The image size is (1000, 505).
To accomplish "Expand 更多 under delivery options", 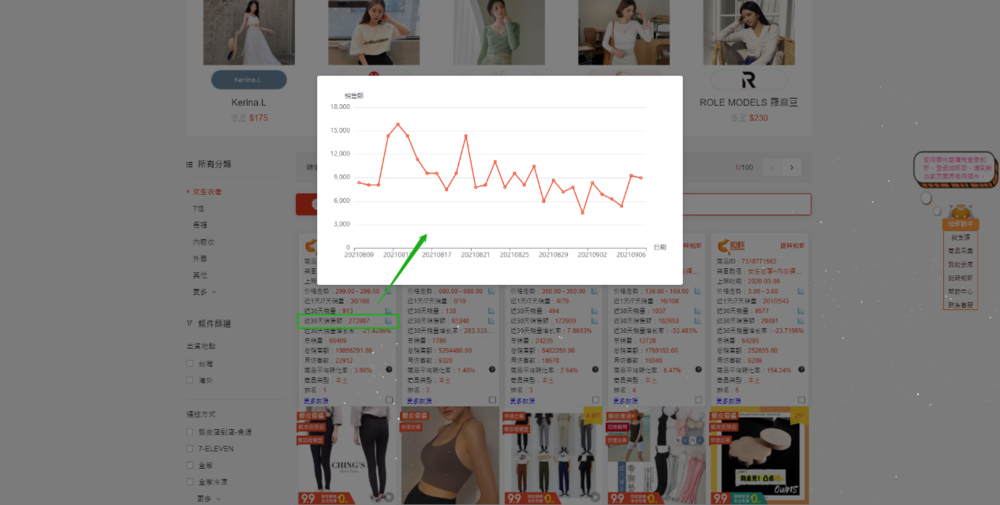I will point(209,499).
